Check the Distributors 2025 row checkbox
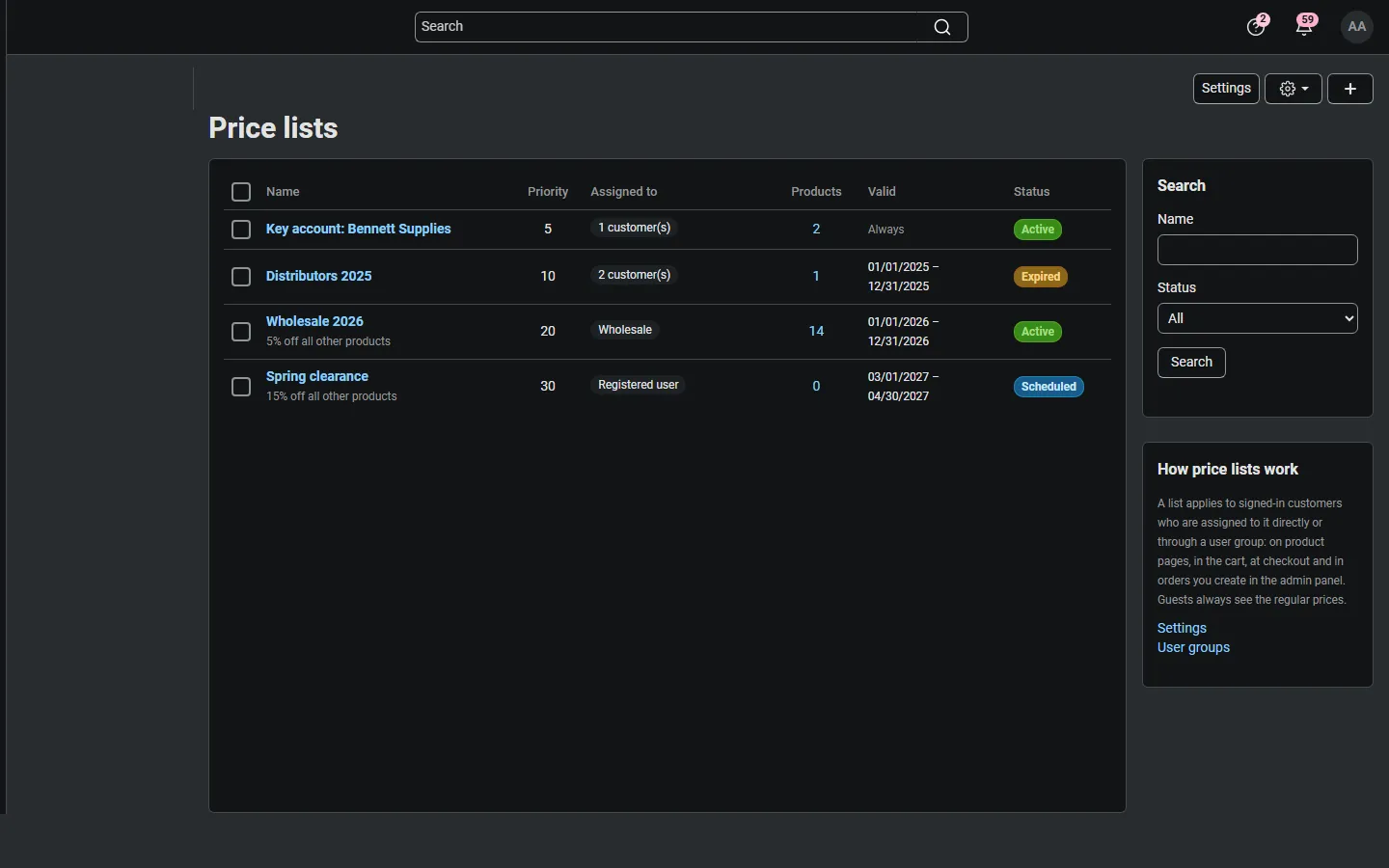This screenshot has height=868, width=1389. 241,277
